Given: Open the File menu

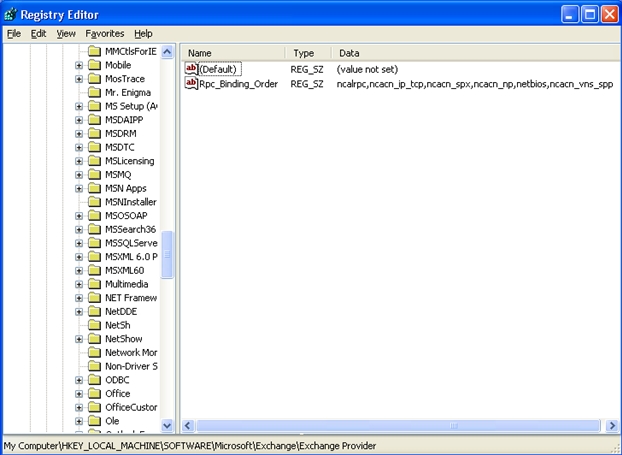Looking at the screenshot, I should (14, 34).
